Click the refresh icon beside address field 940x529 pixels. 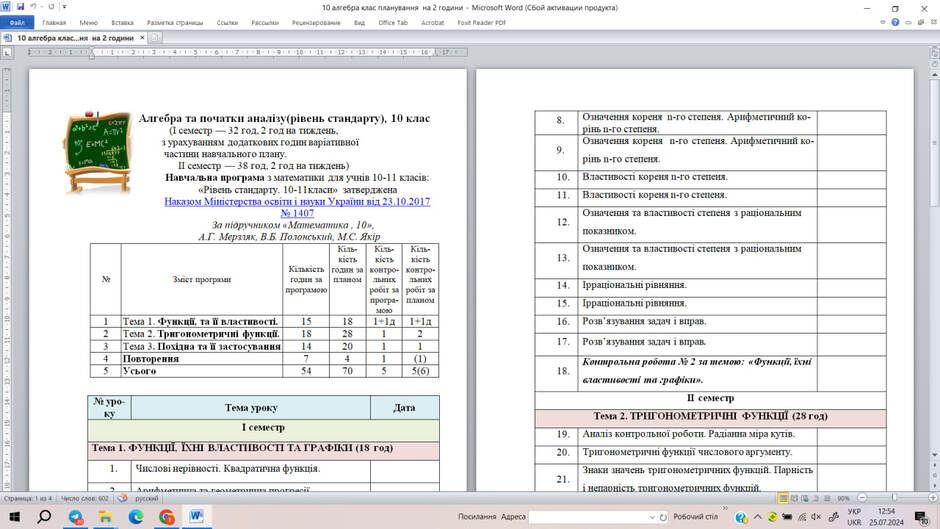[663, 517]
